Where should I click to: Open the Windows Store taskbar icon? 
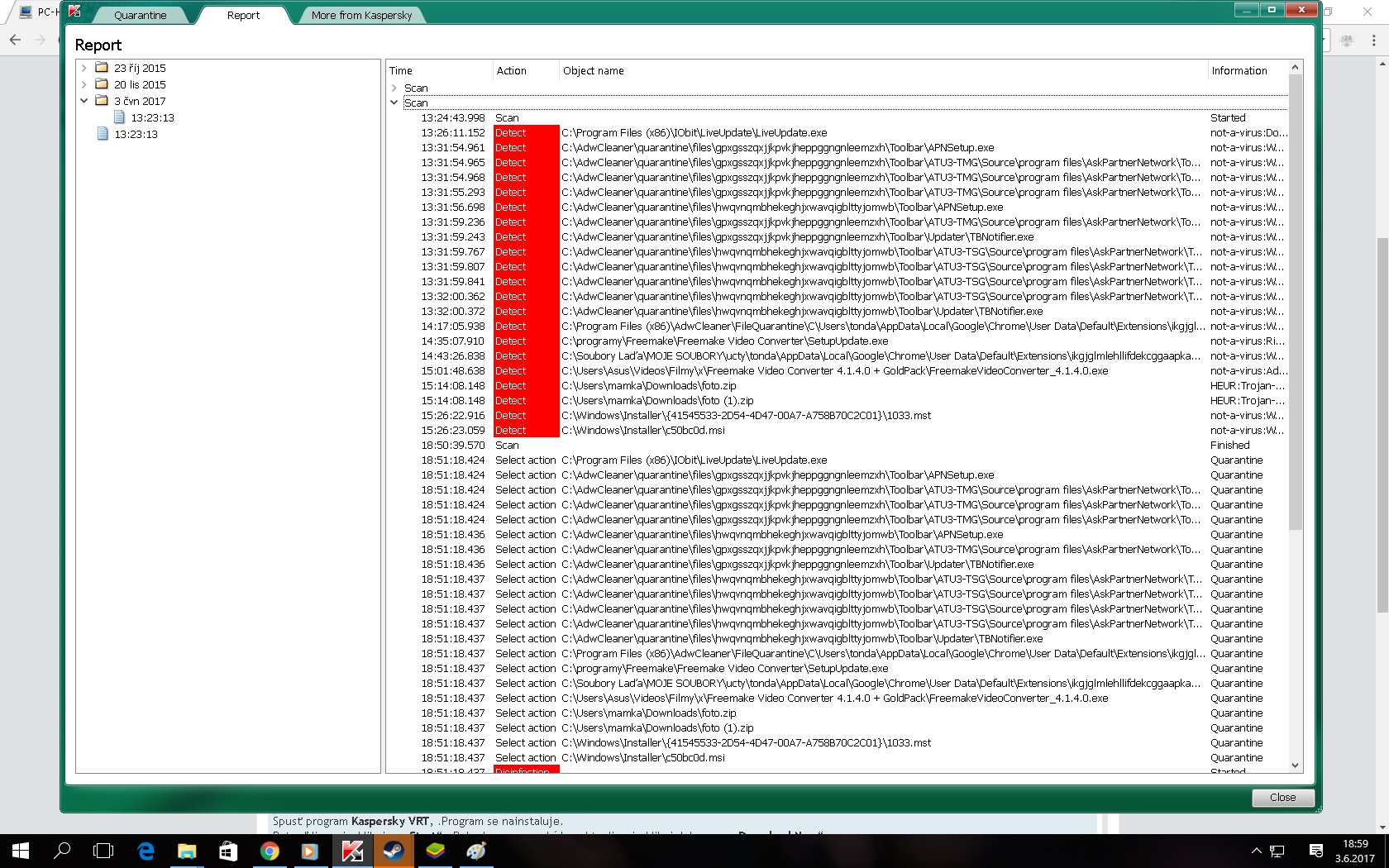pyautogui.click(x=228, y=851)
